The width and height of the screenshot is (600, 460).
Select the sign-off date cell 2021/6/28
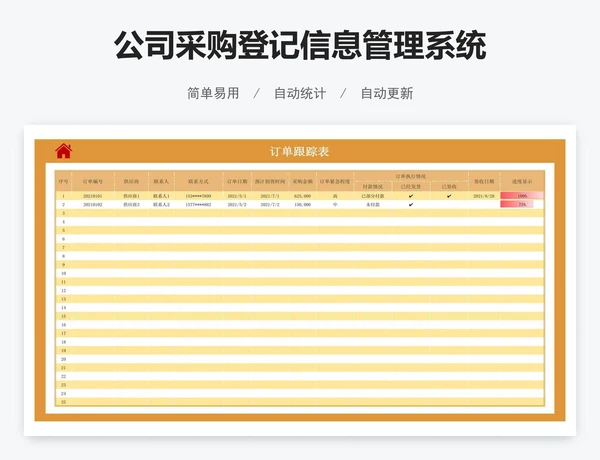(484, 196)
